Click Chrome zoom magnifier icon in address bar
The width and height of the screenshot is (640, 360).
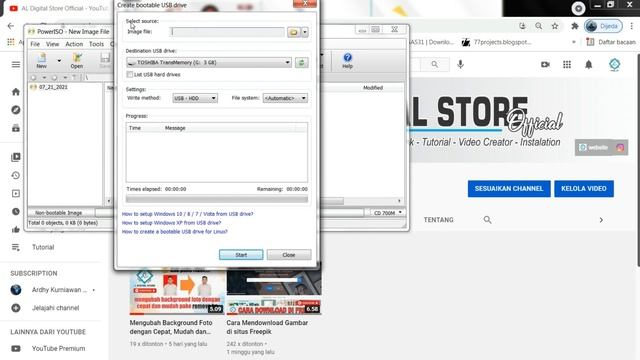(x=539, y=26)
